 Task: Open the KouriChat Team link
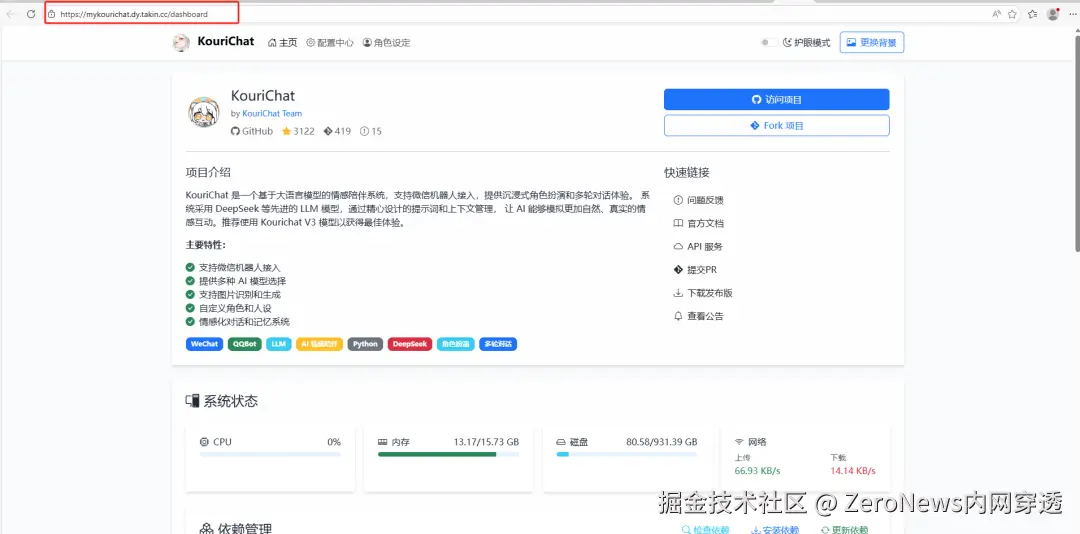click(272, 113)
